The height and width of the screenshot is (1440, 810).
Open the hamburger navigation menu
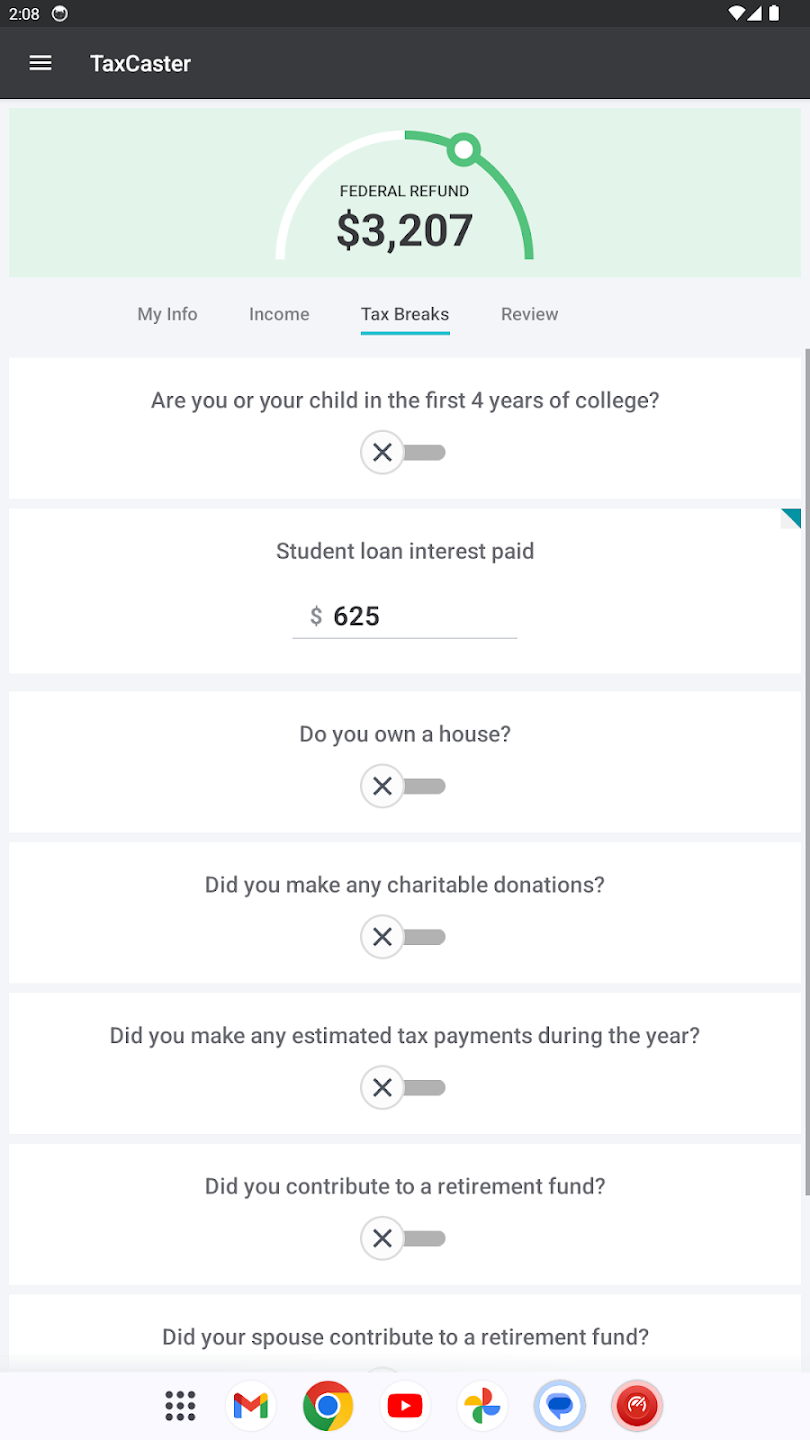coord(40,63)
